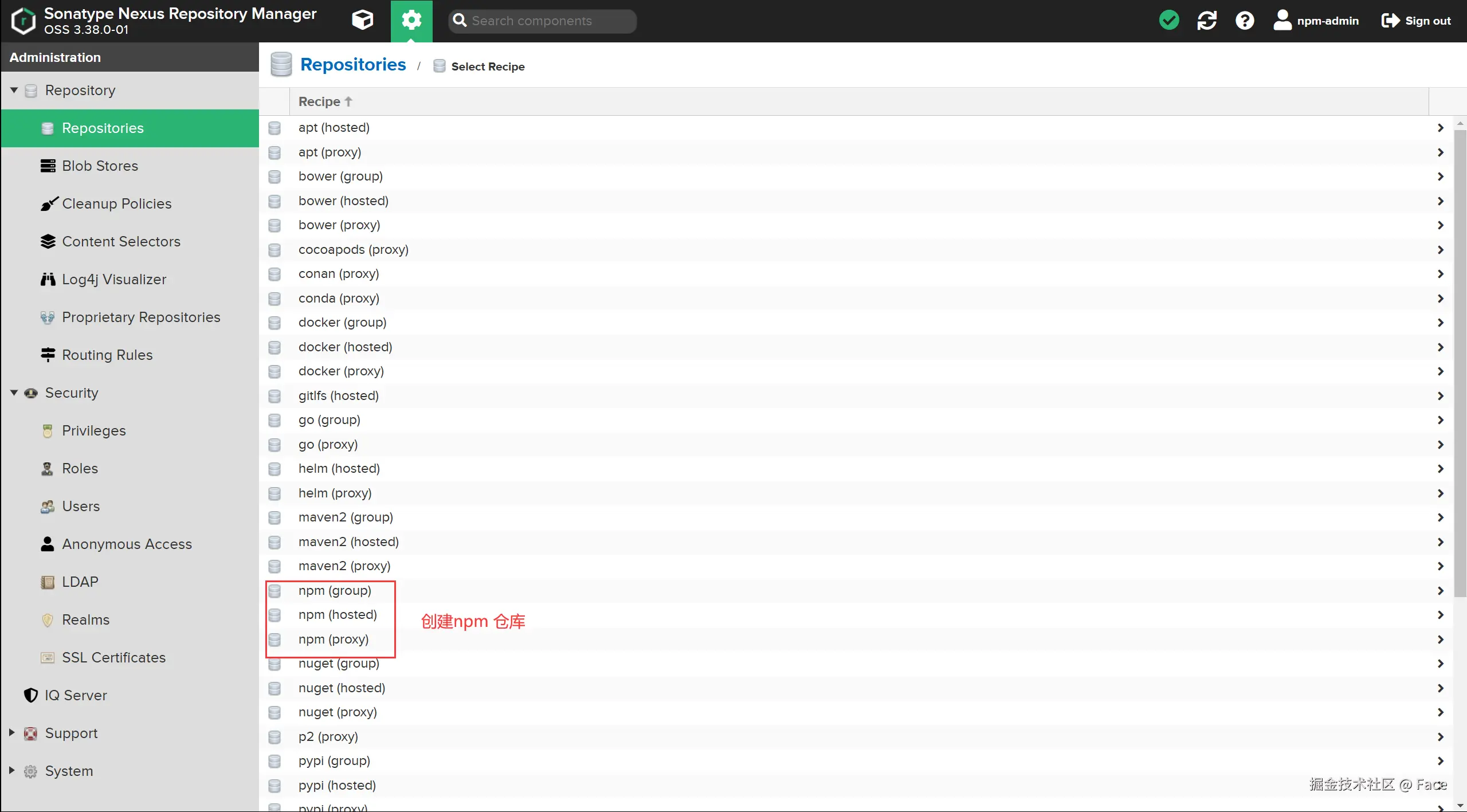The width and height of the screenshot is (1467, 812).
Task: Collapse the Security tree section
Action: [14, 393]
